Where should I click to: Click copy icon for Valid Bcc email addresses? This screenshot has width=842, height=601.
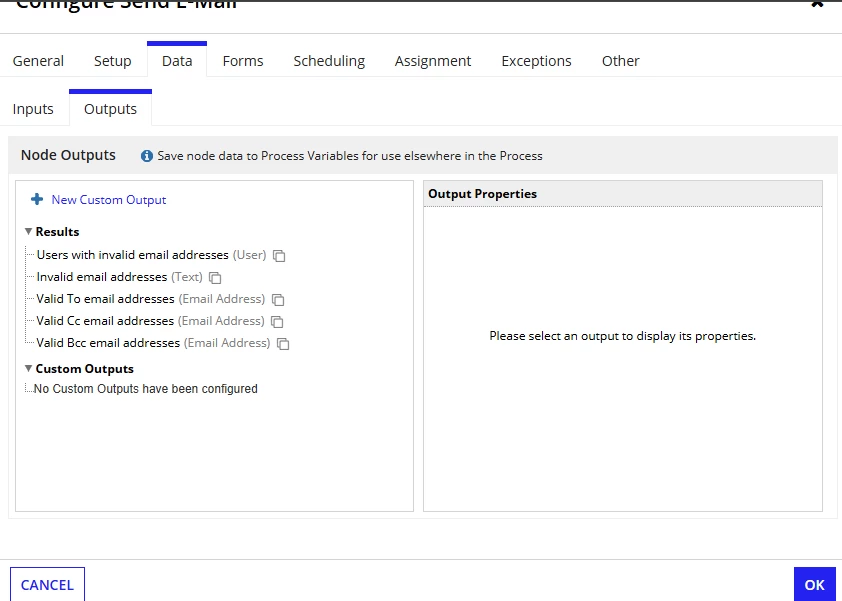tap(283, 344)
